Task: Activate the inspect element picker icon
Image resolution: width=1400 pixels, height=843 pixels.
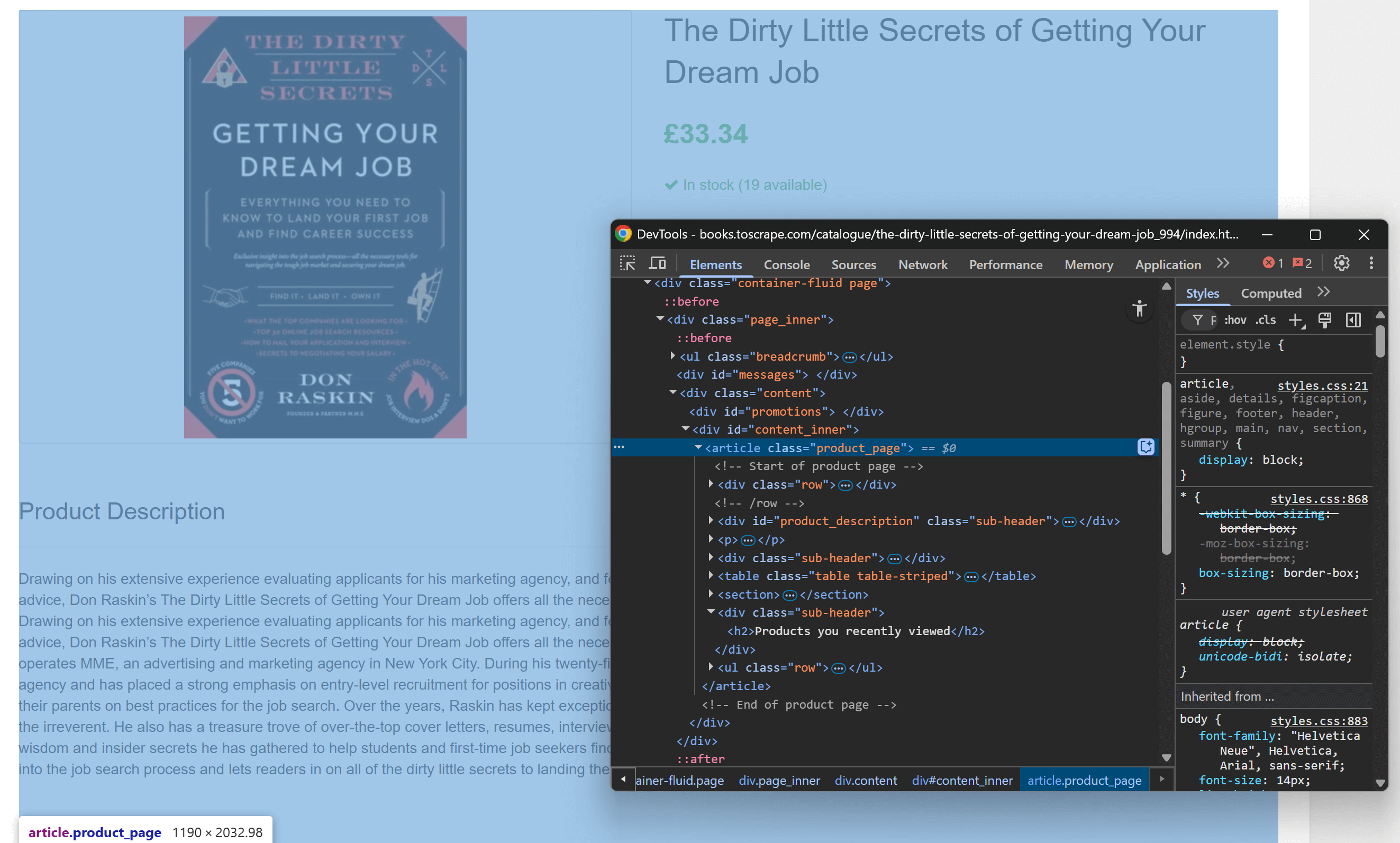Action: click(628, 263)
